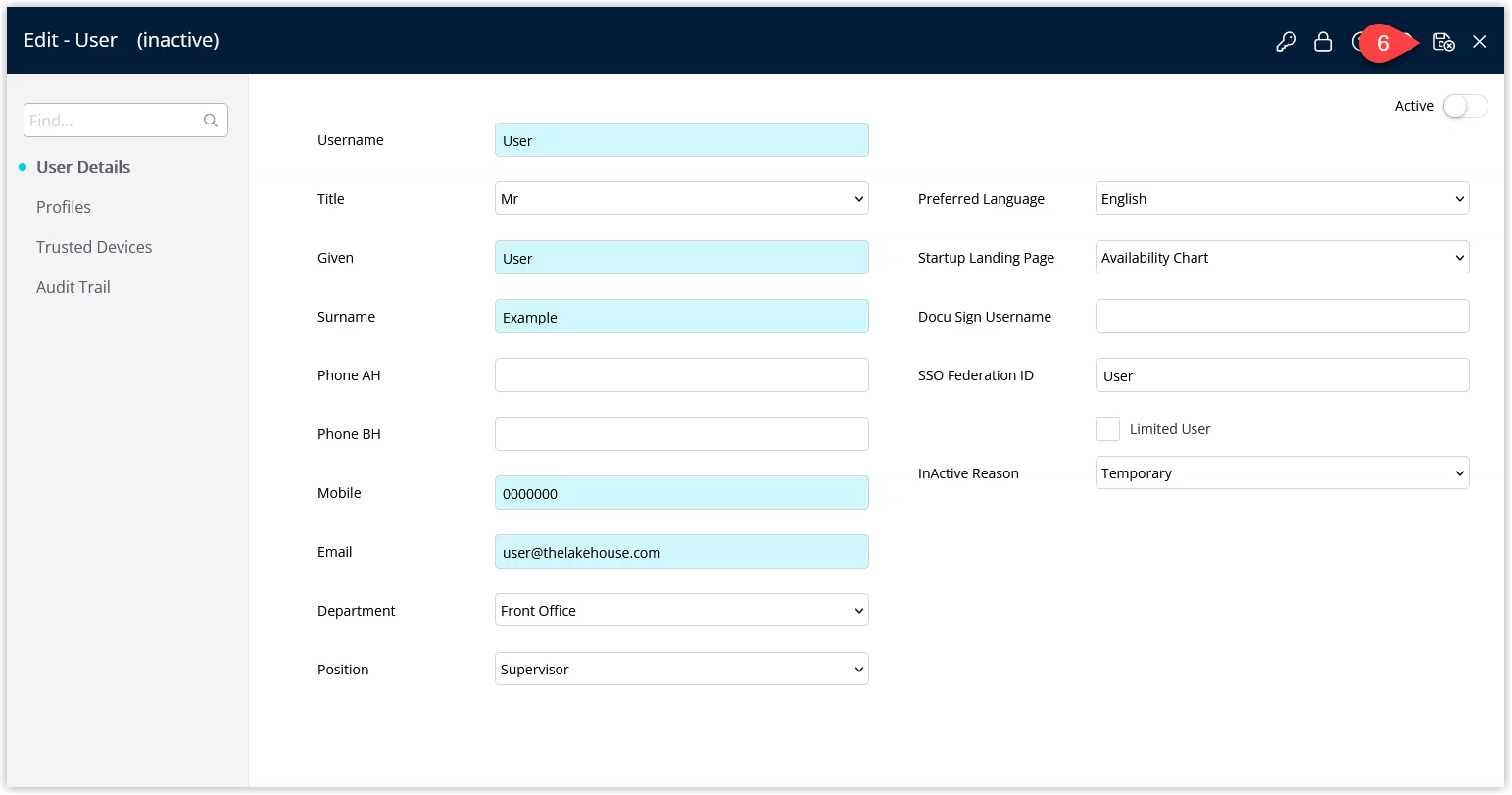Toggle the Active switch on
Image resolution: width=1512 pixels, height=795 pixels.
(1465, 106)
